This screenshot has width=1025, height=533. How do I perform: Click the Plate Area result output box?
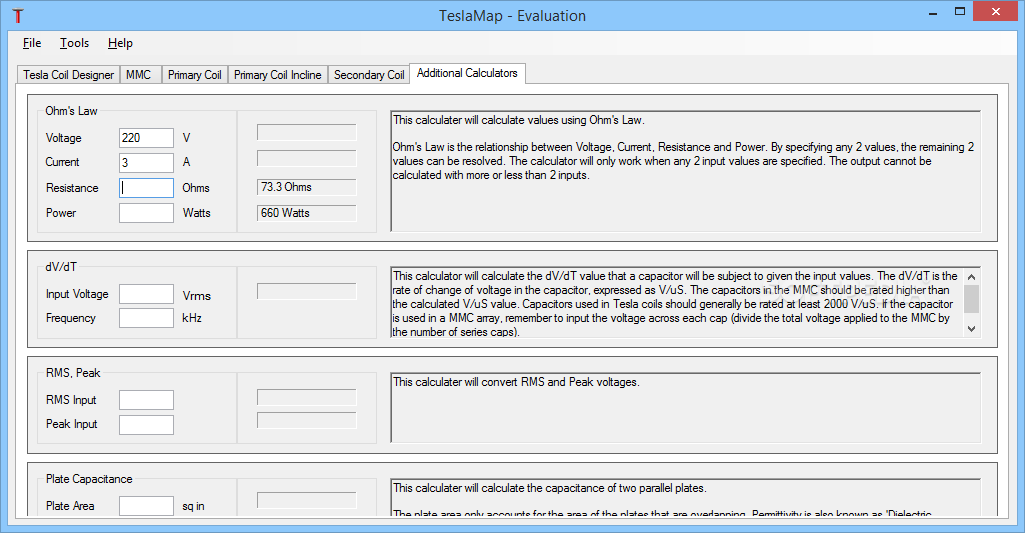(x=307, y=500)
